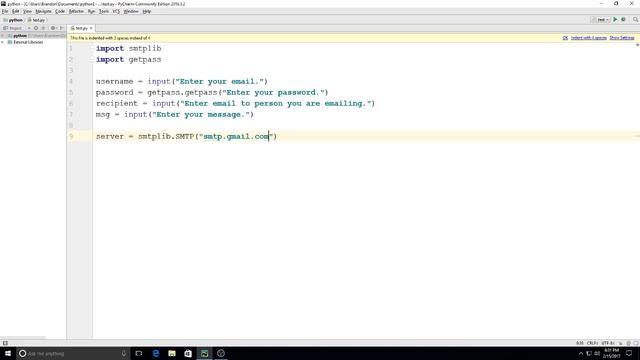Click the Cortana microphone icon
This screenshot has height=360, width=640.
tap(124, 353)
